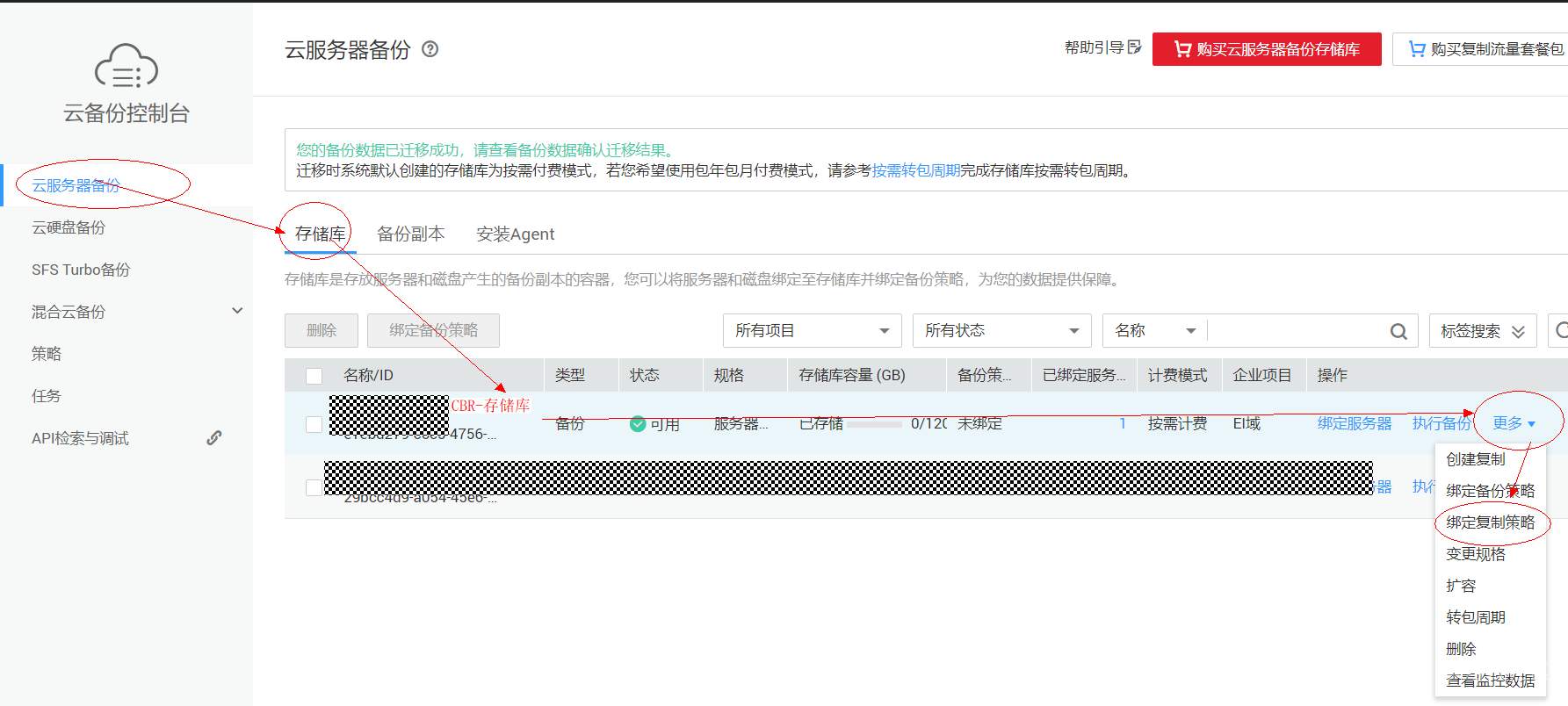Screen dimensions: 1568x706
Task: Click the 存储库容量 (GB) column header
Action: click(852, 375)
